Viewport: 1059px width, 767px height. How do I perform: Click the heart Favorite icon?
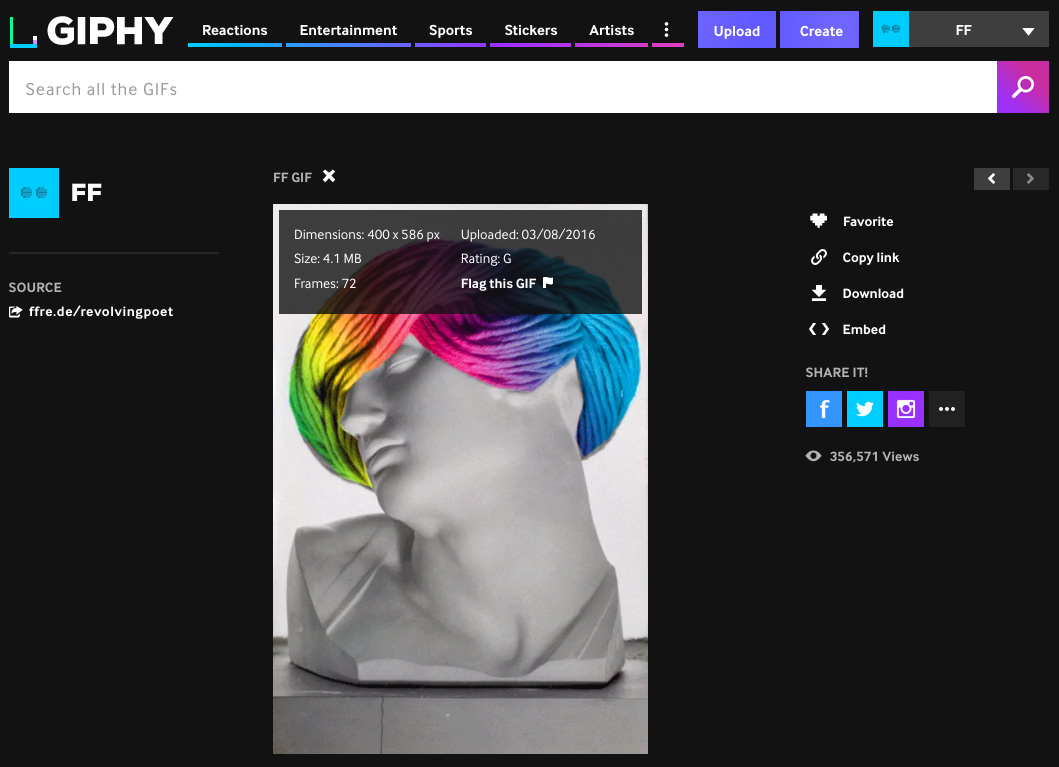819,220
